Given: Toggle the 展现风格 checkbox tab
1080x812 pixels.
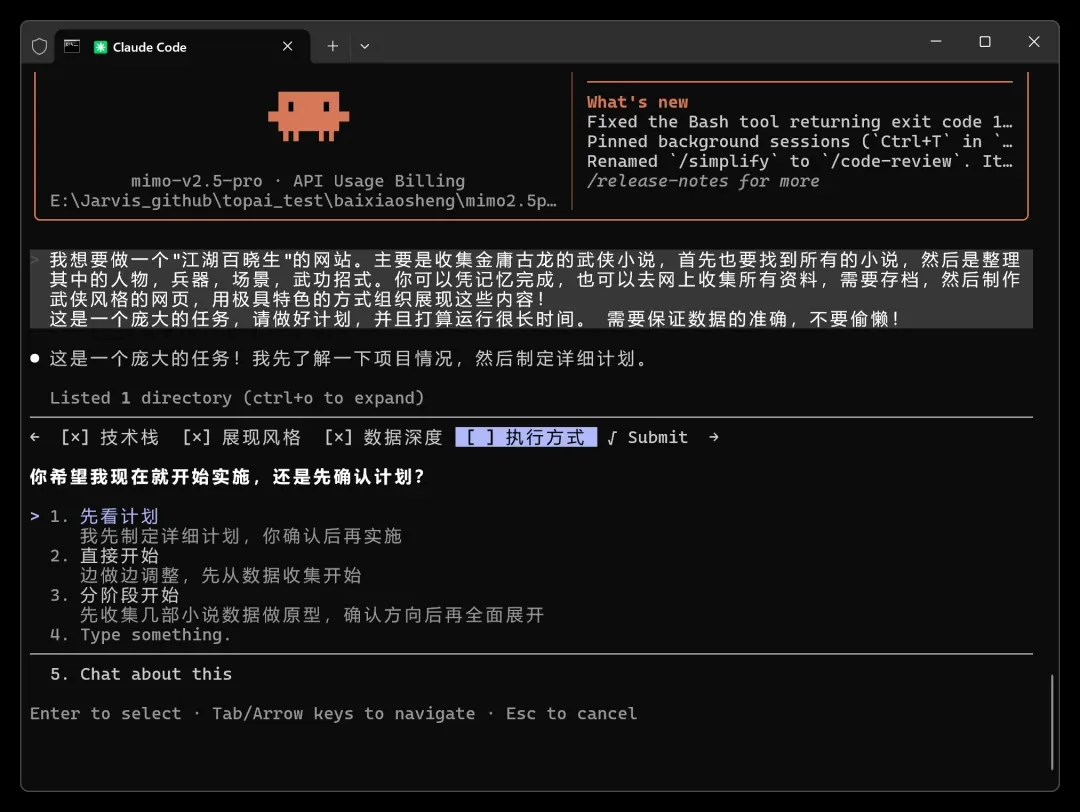Looking at the screenshot, I should 242,437.
